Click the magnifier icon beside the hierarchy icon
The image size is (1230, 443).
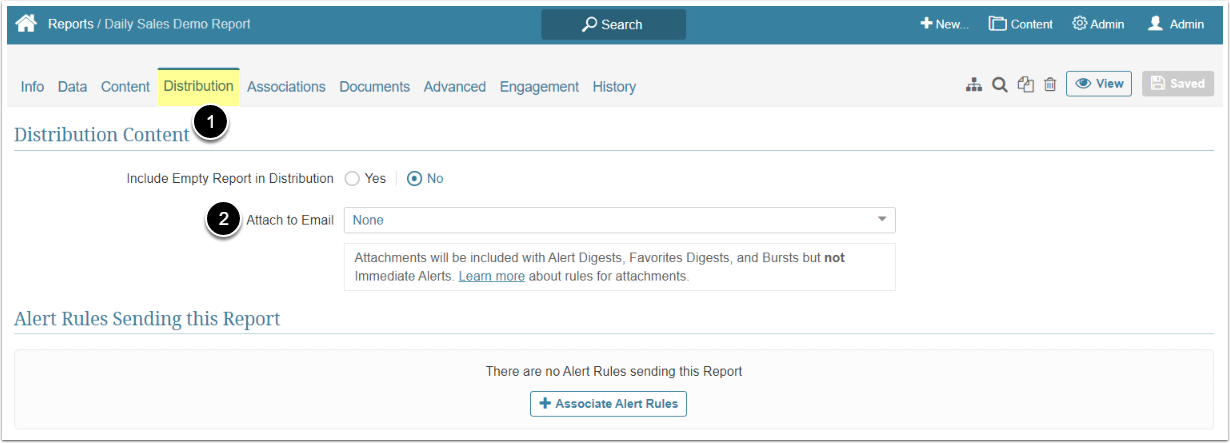999,86
